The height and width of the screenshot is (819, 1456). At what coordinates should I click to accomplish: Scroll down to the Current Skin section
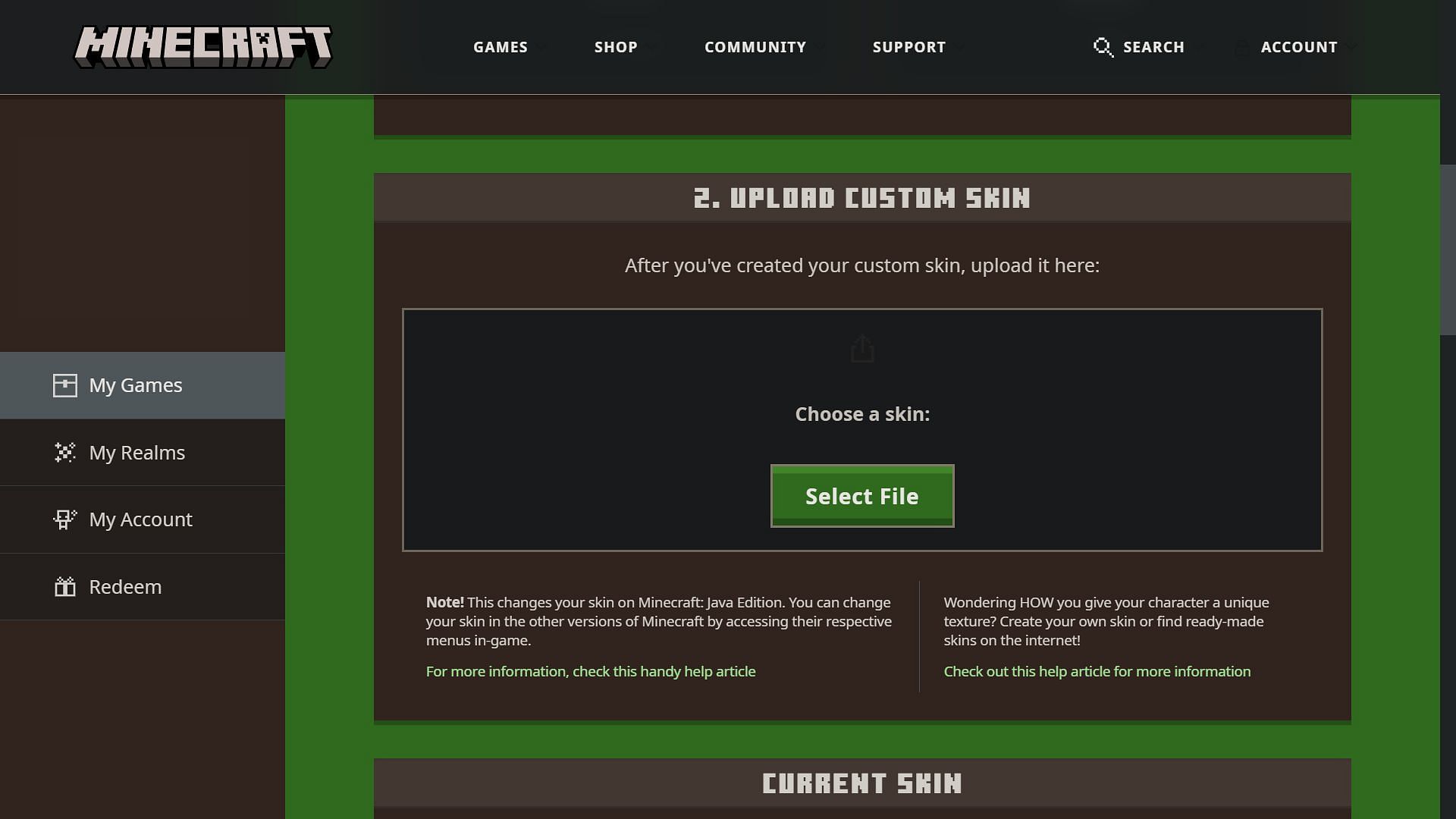tap(862, 782)
